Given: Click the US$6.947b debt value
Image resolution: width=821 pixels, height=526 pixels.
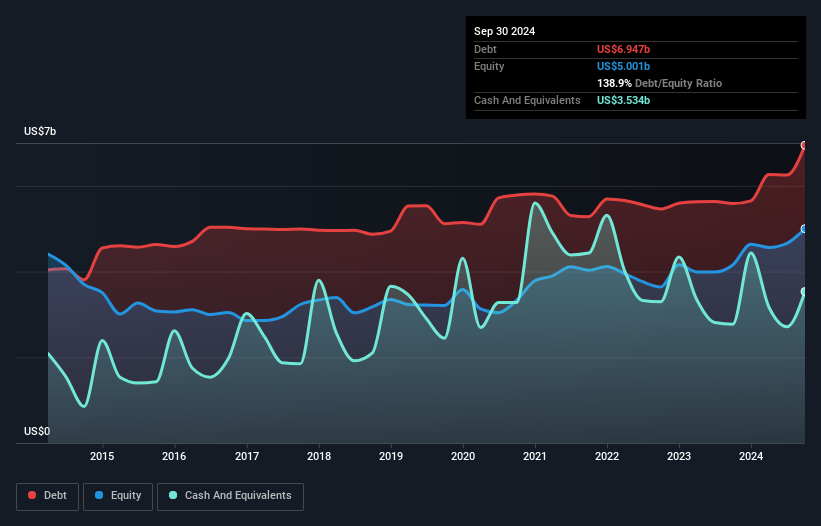Looking at the screenshot, I should [623, 49].
